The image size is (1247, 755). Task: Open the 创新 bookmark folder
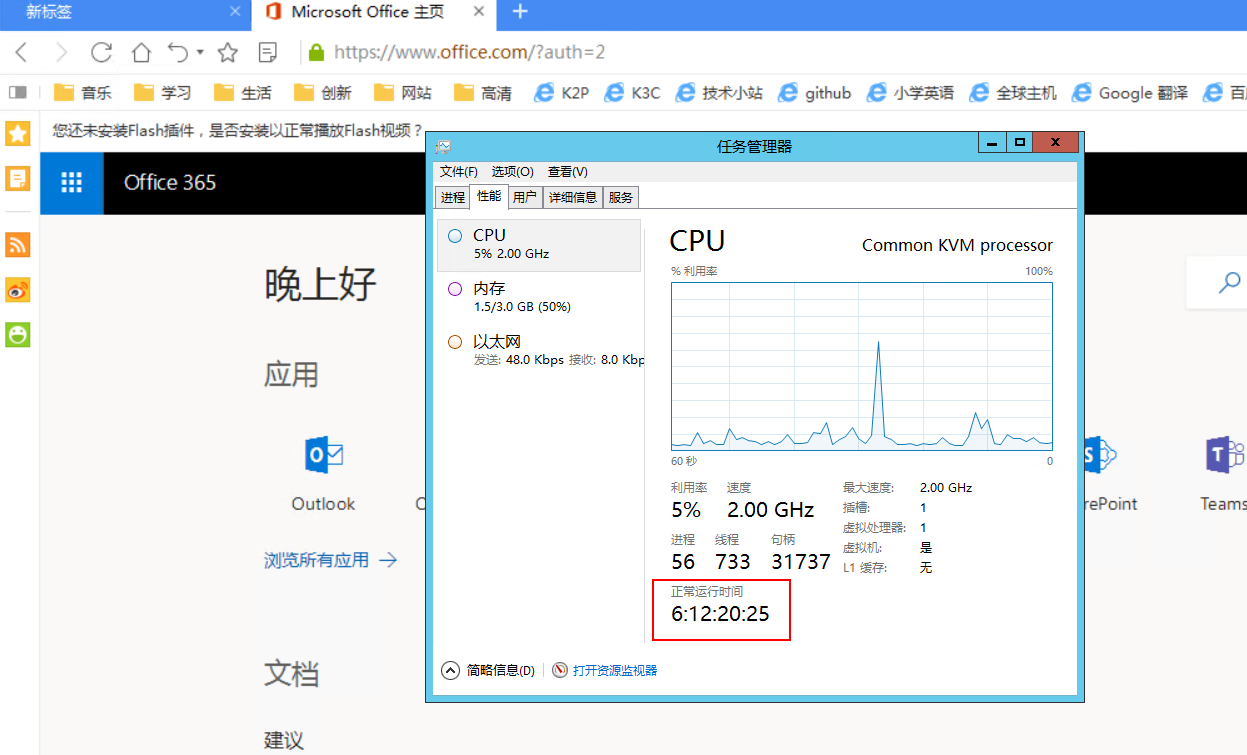[323, 93]
